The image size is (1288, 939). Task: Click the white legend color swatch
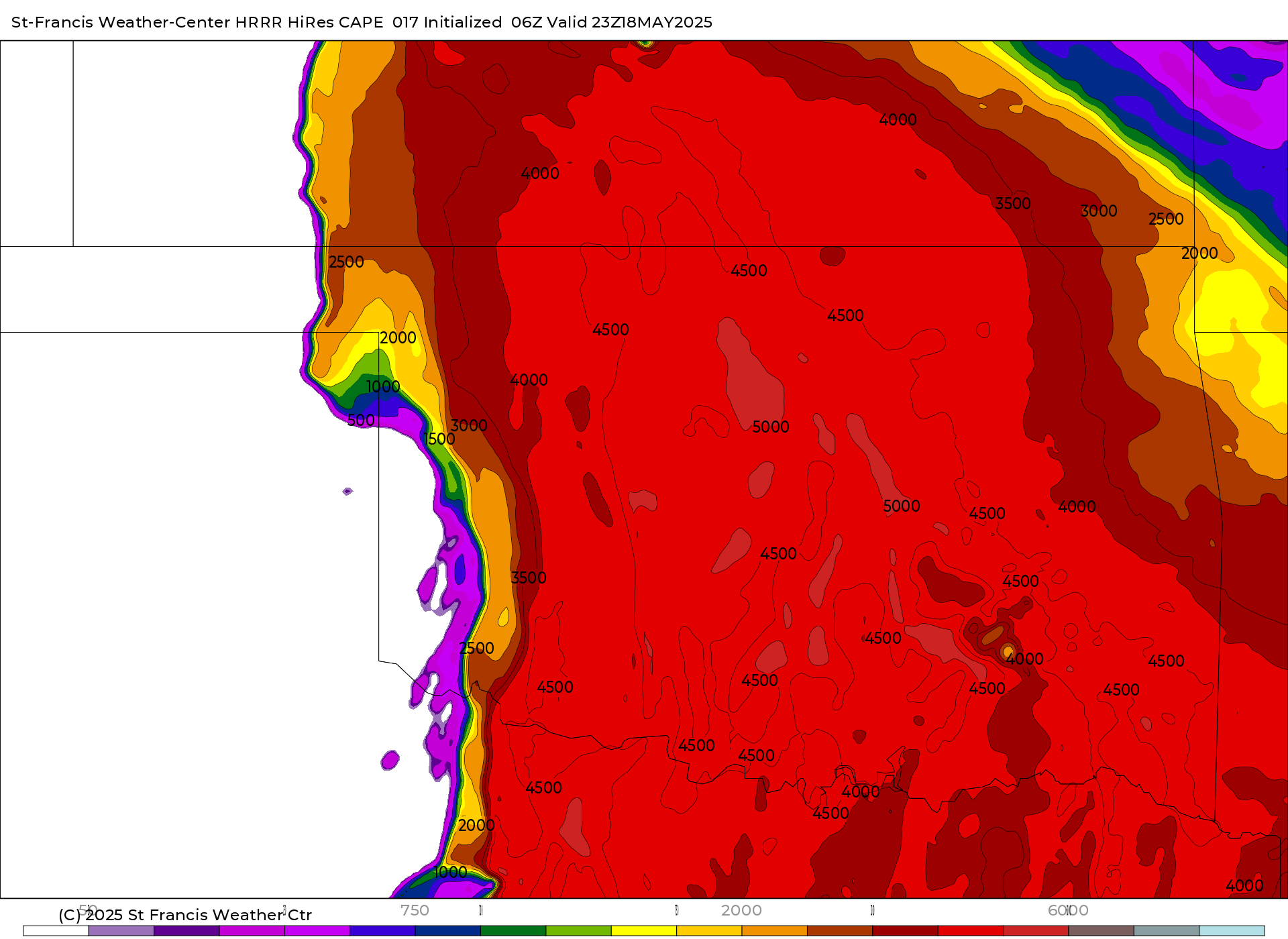click(56, 931)
